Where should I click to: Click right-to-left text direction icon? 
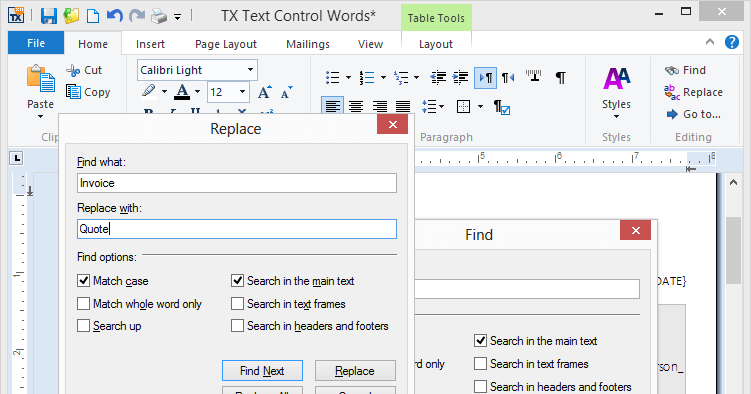508,77
